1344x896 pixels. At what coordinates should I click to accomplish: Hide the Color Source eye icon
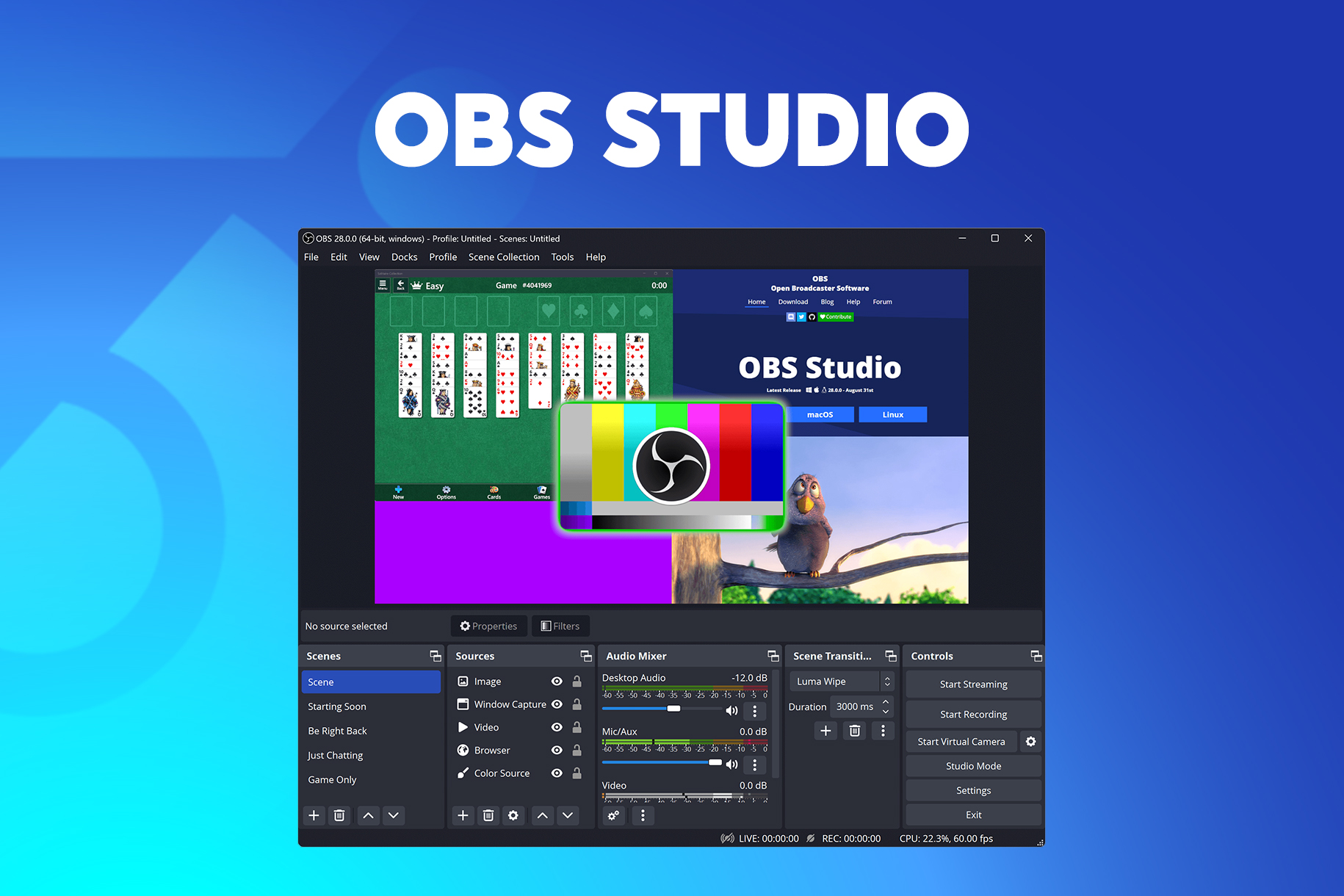pyautogui.click(x=557, y=773)
